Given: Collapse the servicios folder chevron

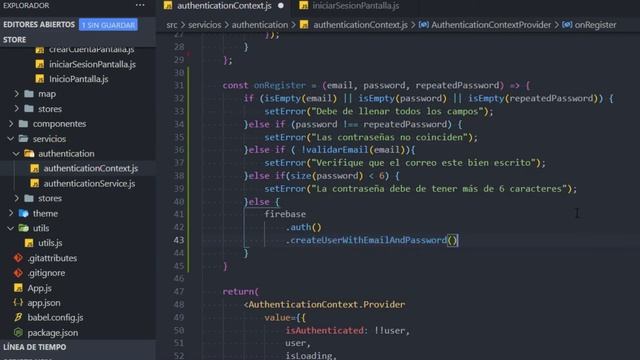Looking at the screenshot, I should click(11, 139).
